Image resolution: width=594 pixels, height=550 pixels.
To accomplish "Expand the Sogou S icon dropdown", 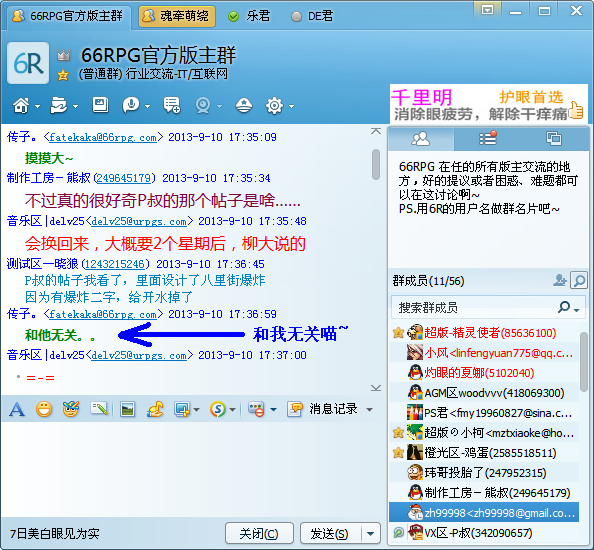I will [x=232, y=409].
